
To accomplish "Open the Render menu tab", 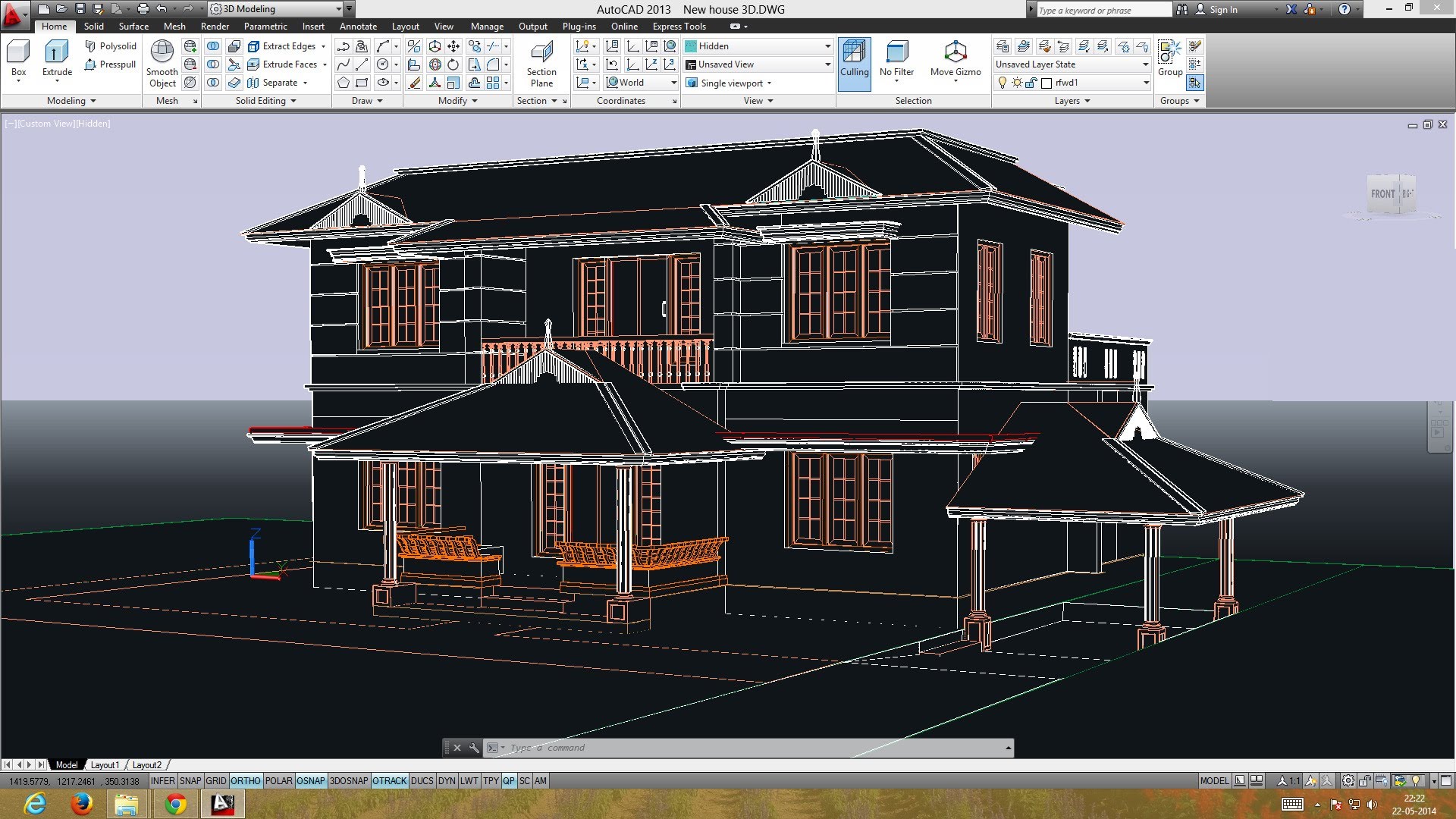I will 214,25.
